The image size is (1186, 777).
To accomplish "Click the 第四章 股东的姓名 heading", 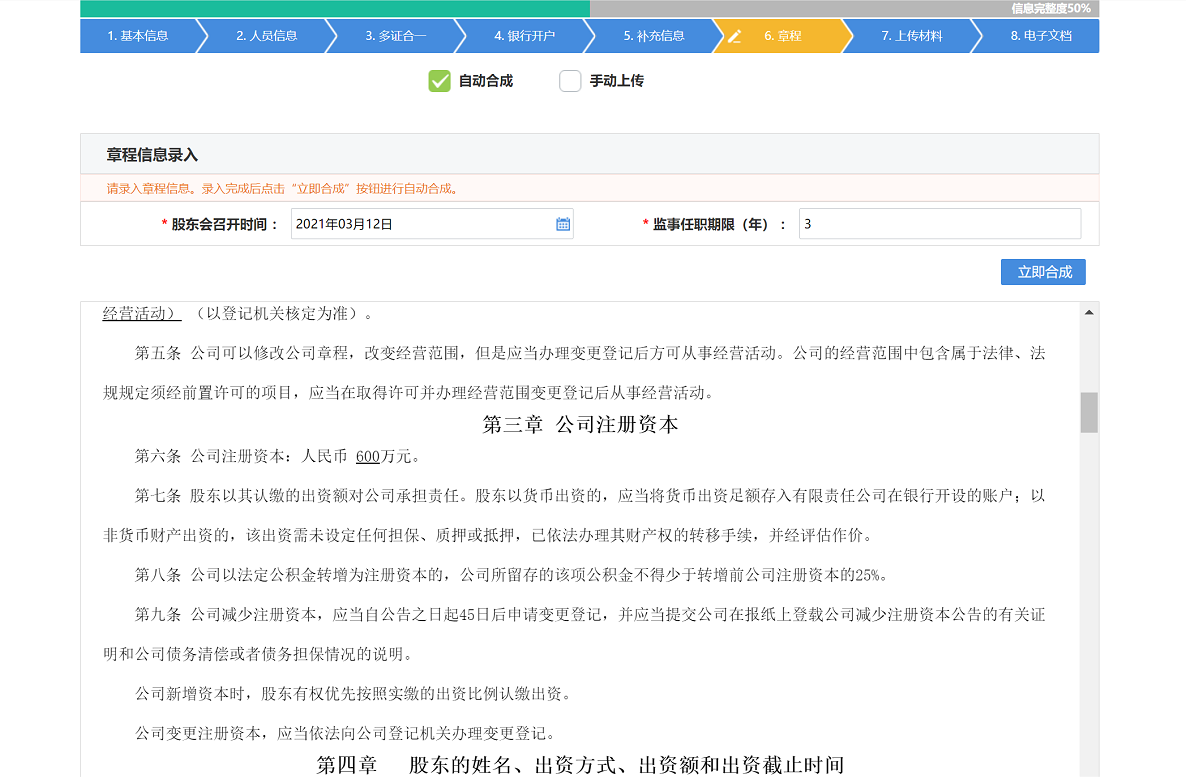I will click(x=580, y=765).
